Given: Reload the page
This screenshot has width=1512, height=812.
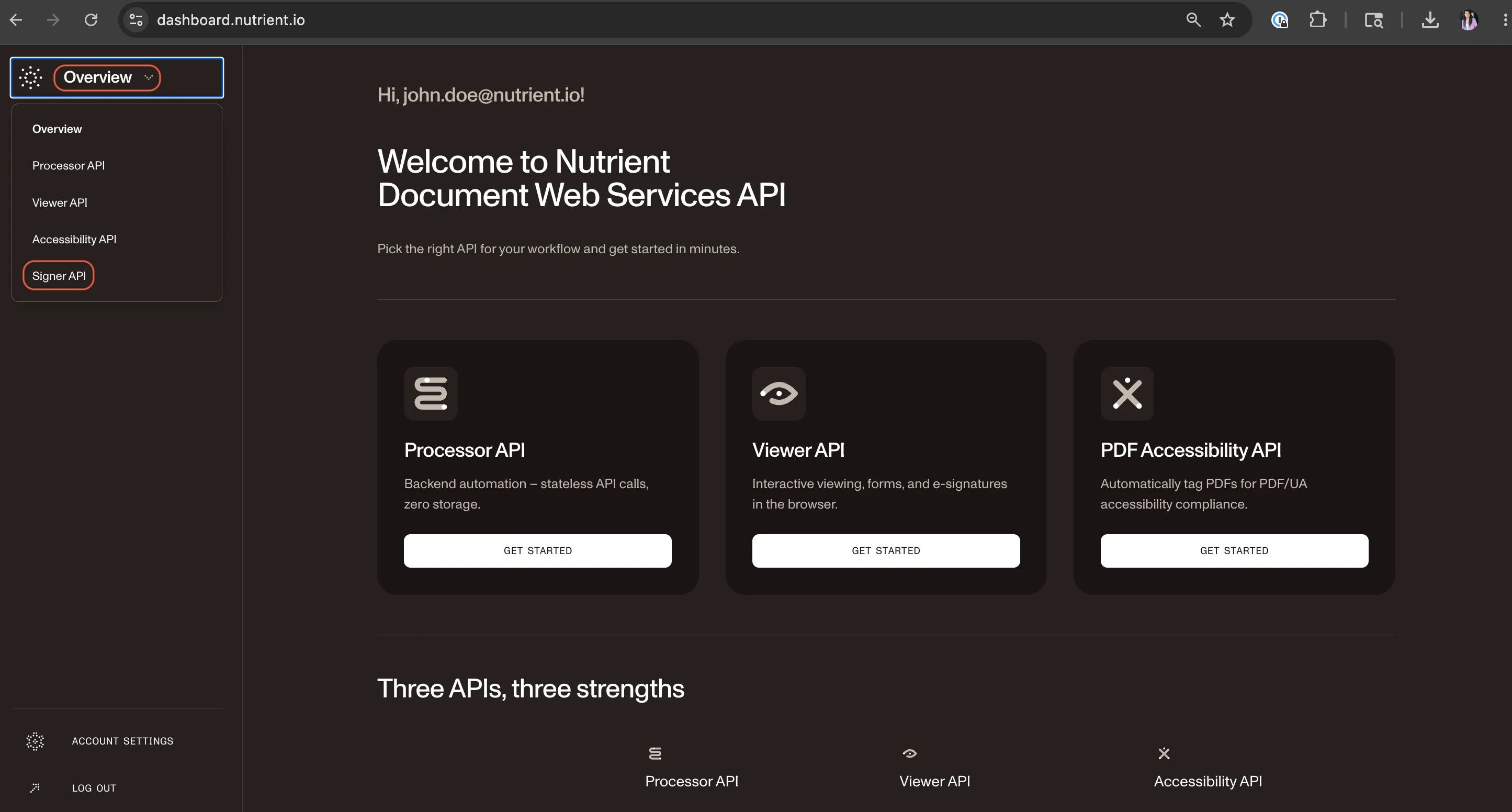Looking at the screenshot, I should coord(91,20).
